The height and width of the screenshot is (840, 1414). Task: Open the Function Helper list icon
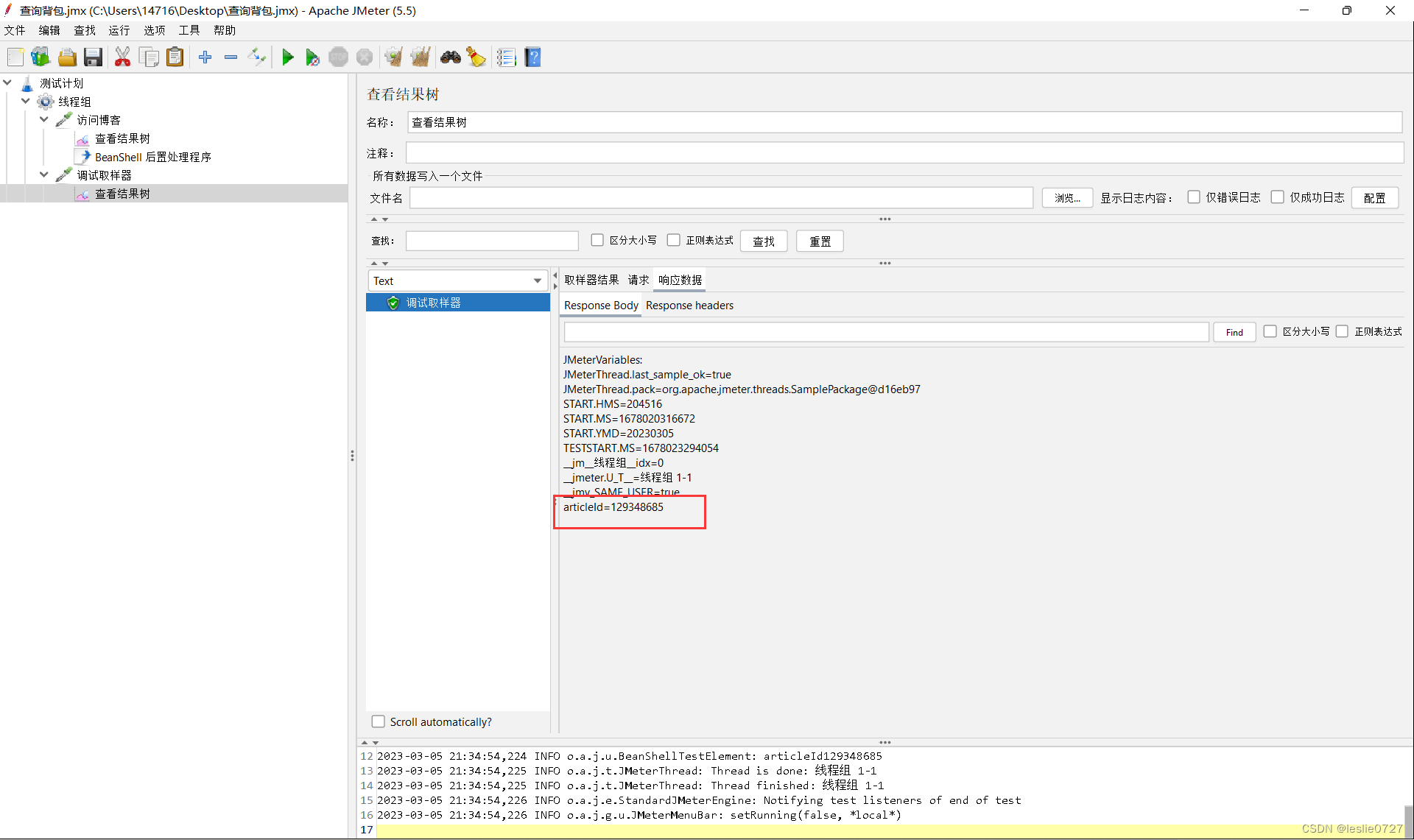[507, 57]
